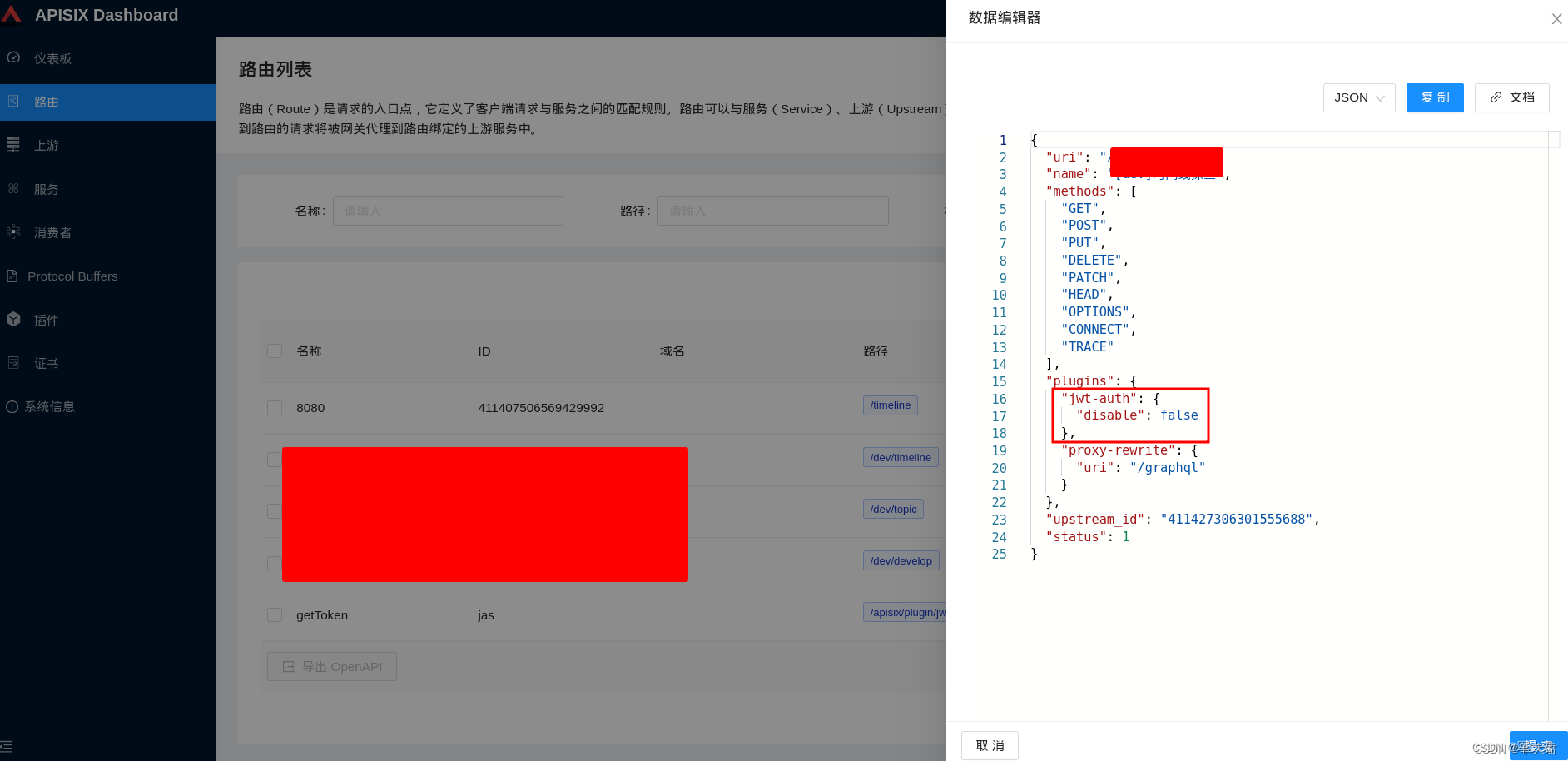
Task: Click the 导出 OpenAPI button
Action: click(331, 666)
